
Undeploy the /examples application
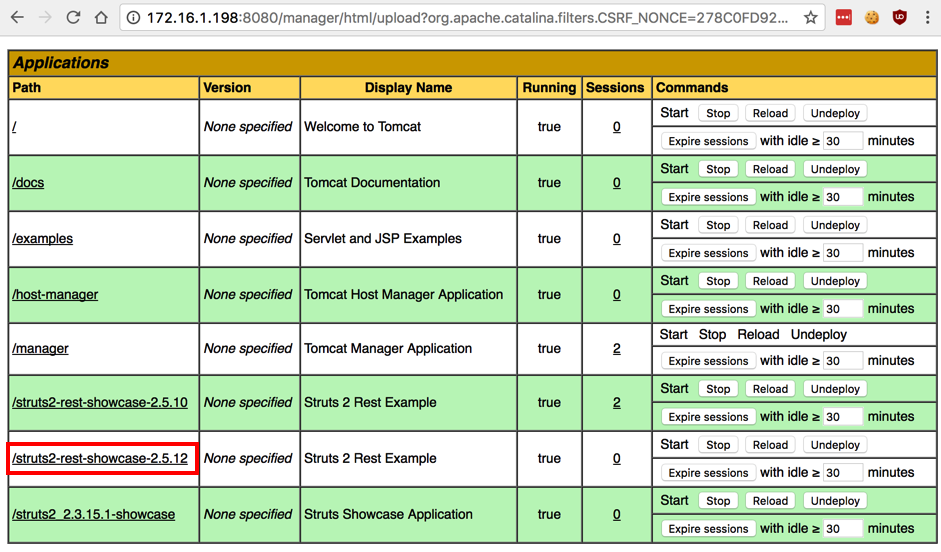click(835, 225)
